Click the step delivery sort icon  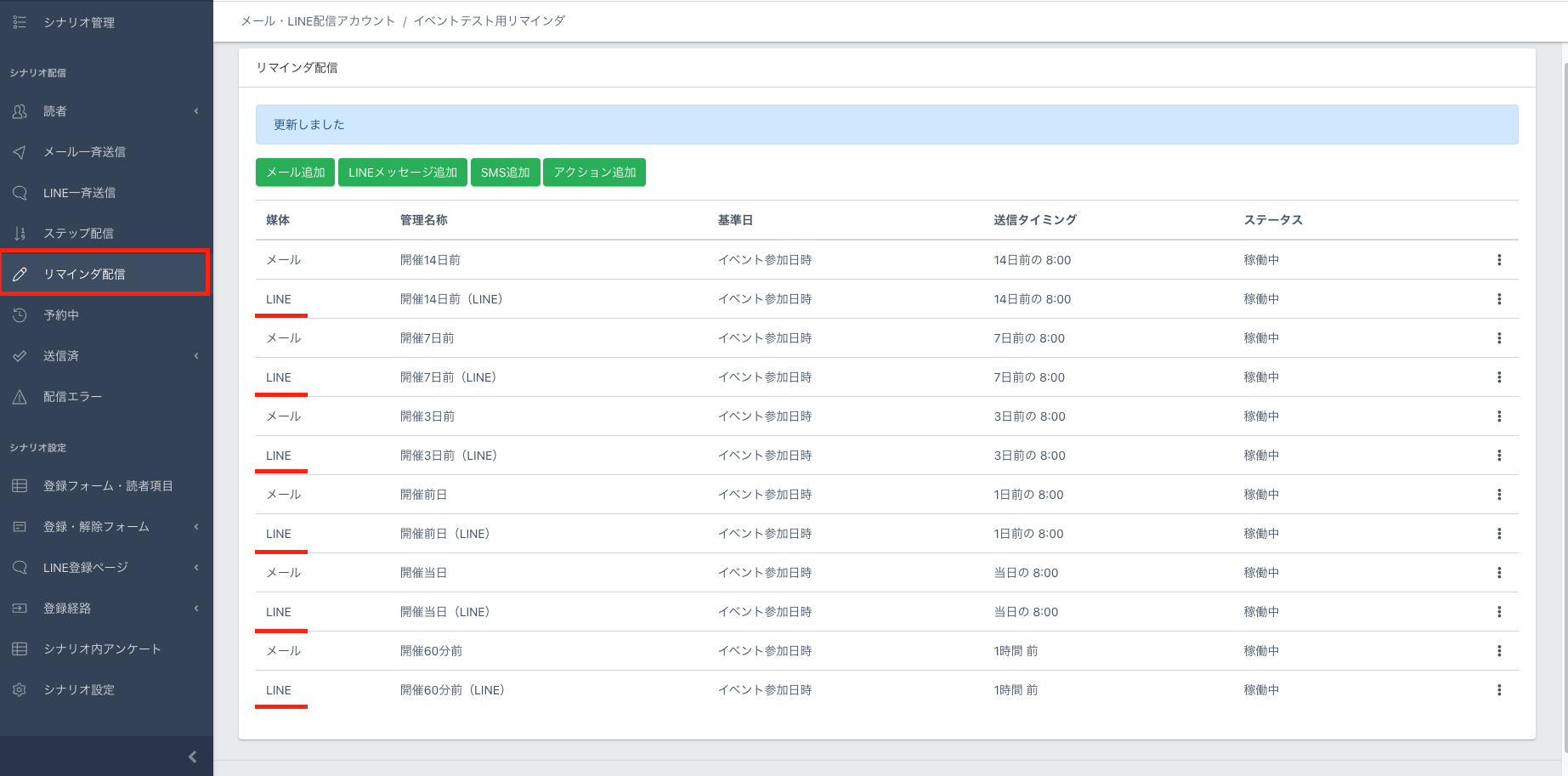20,234
